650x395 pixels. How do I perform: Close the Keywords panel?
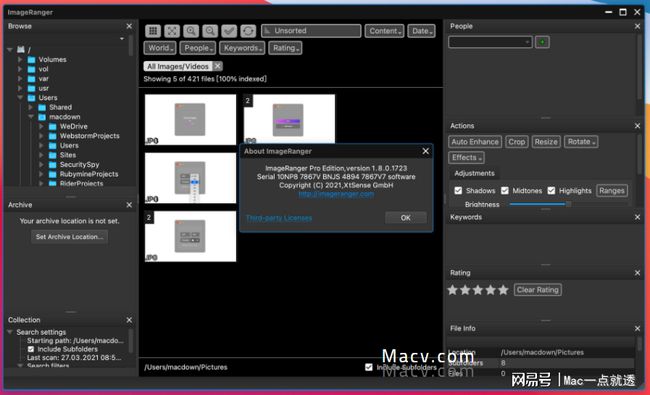point(638,217)
